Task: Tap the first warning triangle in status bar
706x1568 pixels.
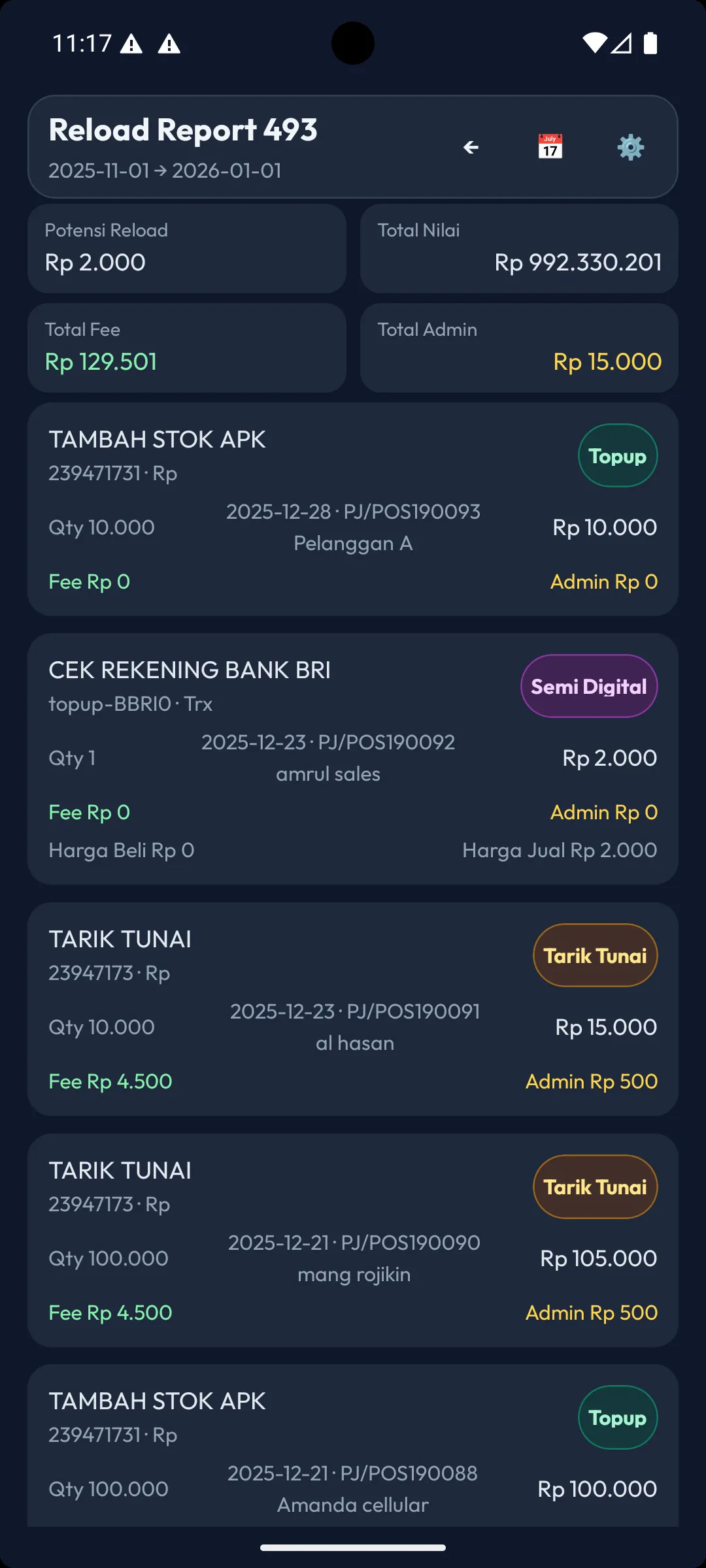Action: 131,44
